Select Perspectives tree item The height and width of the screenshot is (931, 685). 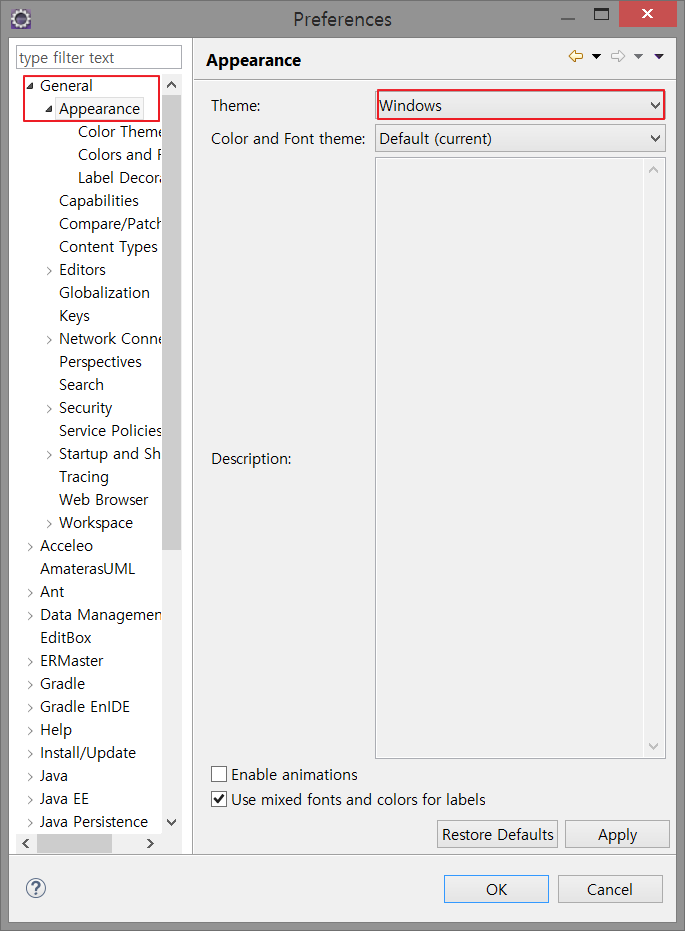coord(100,362)
